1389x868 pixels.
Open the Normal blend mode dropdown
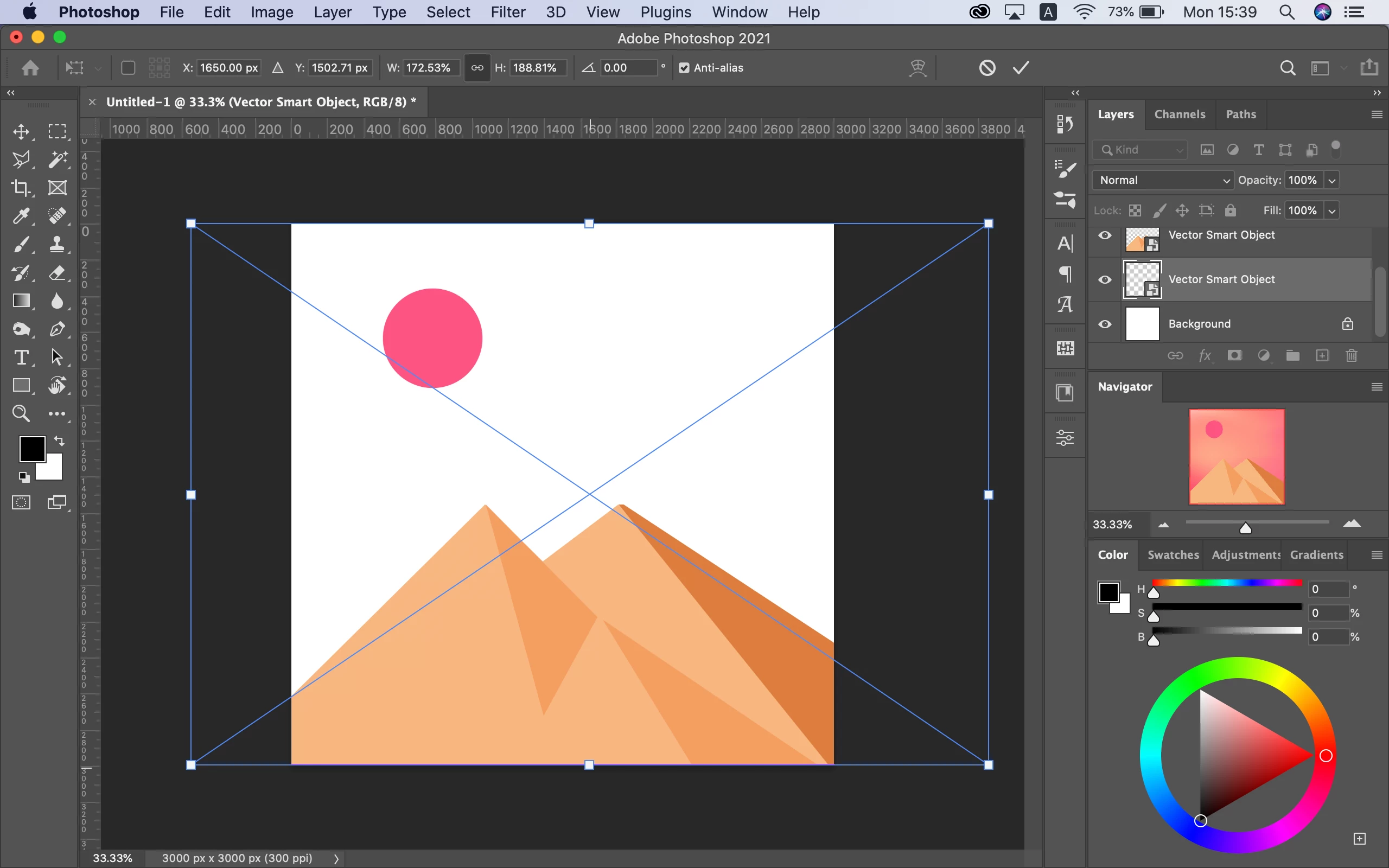[1163, 180]
